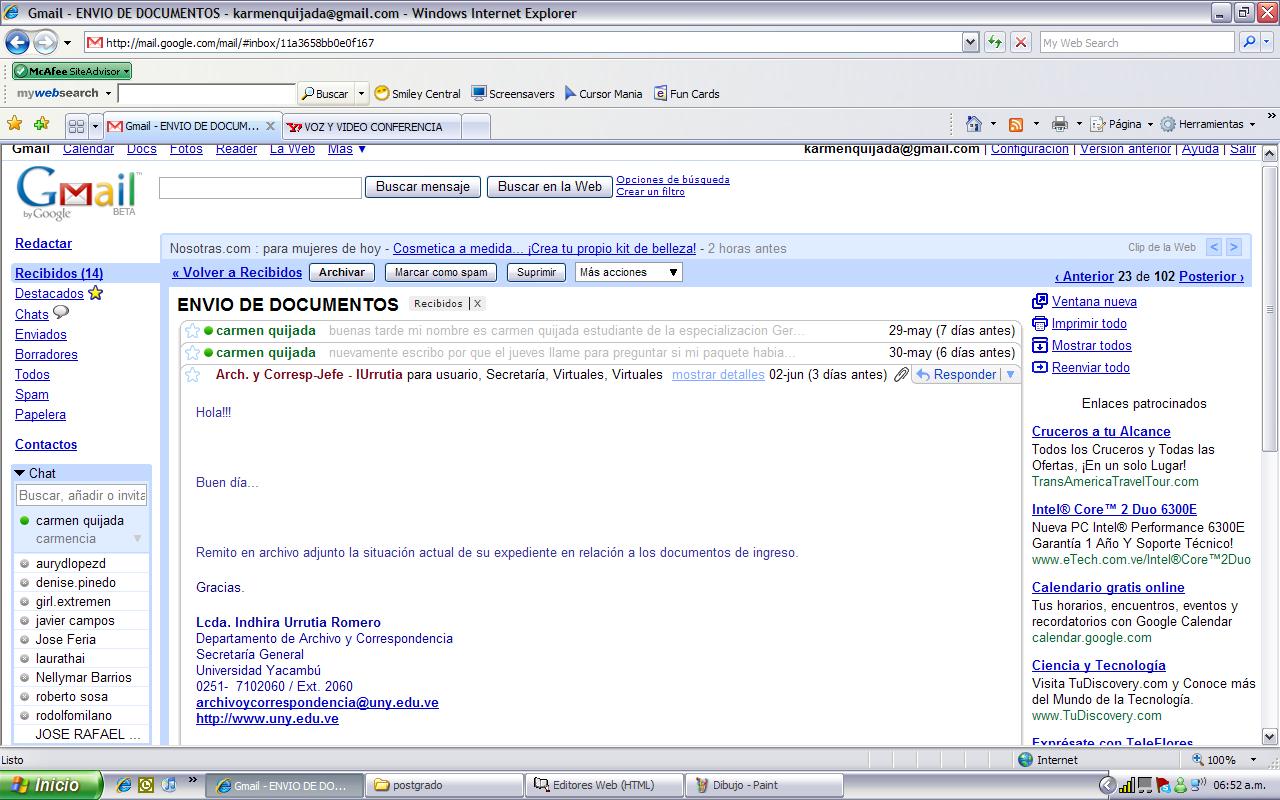The height and width of the screenshot is (800, 1280).
Task: Click Volver a Recibidos link
Action: pyautogui.click(x=237, y=272)
